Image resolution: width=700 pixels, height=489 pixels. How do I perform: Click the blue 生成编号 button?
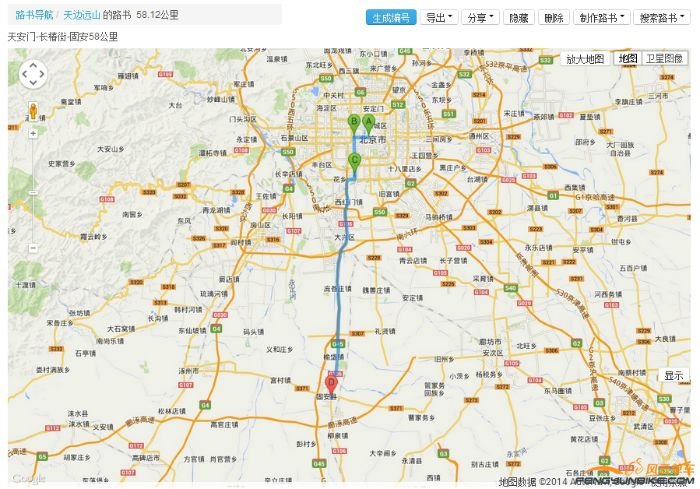[390, 18]
